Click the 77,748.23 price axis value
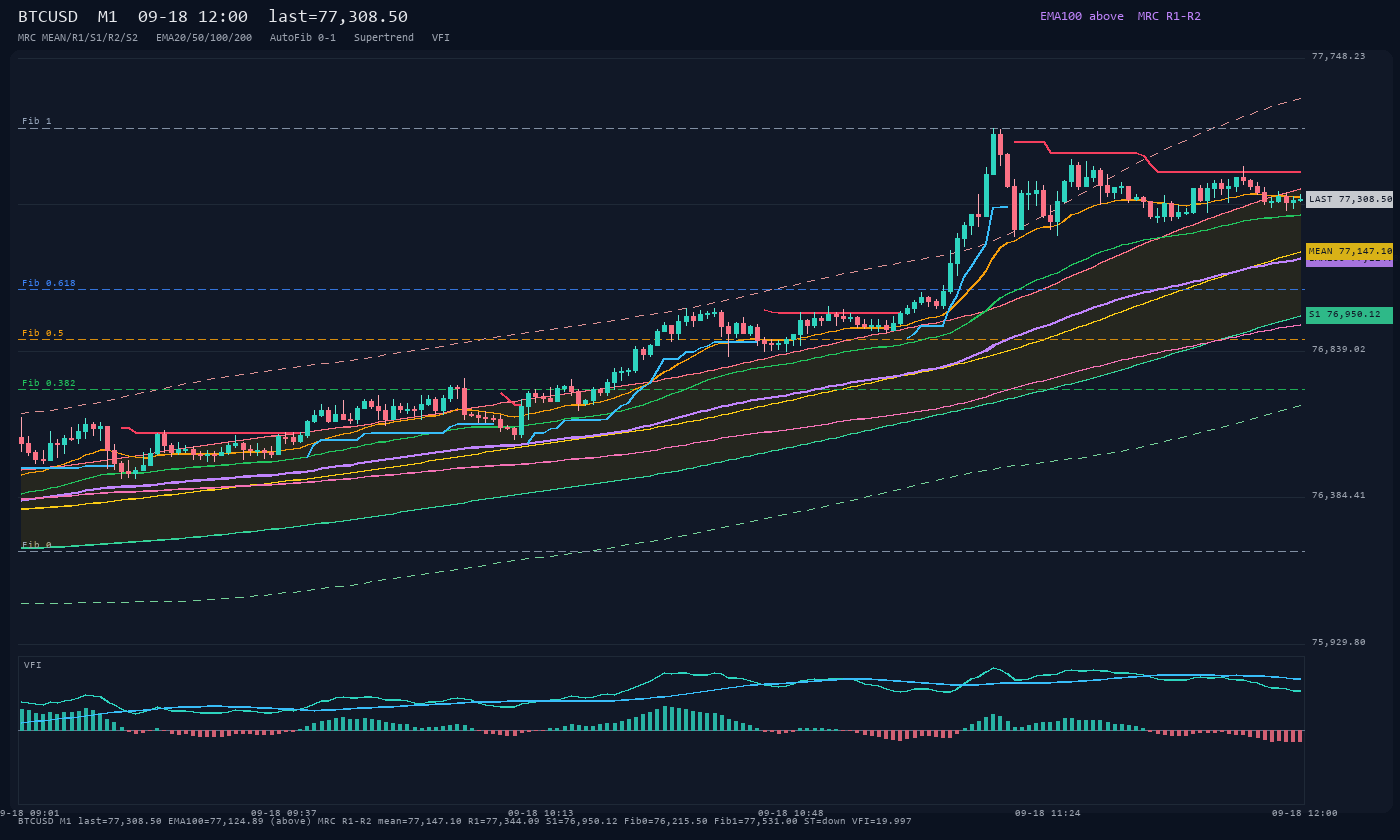 tap(1338, 56)
